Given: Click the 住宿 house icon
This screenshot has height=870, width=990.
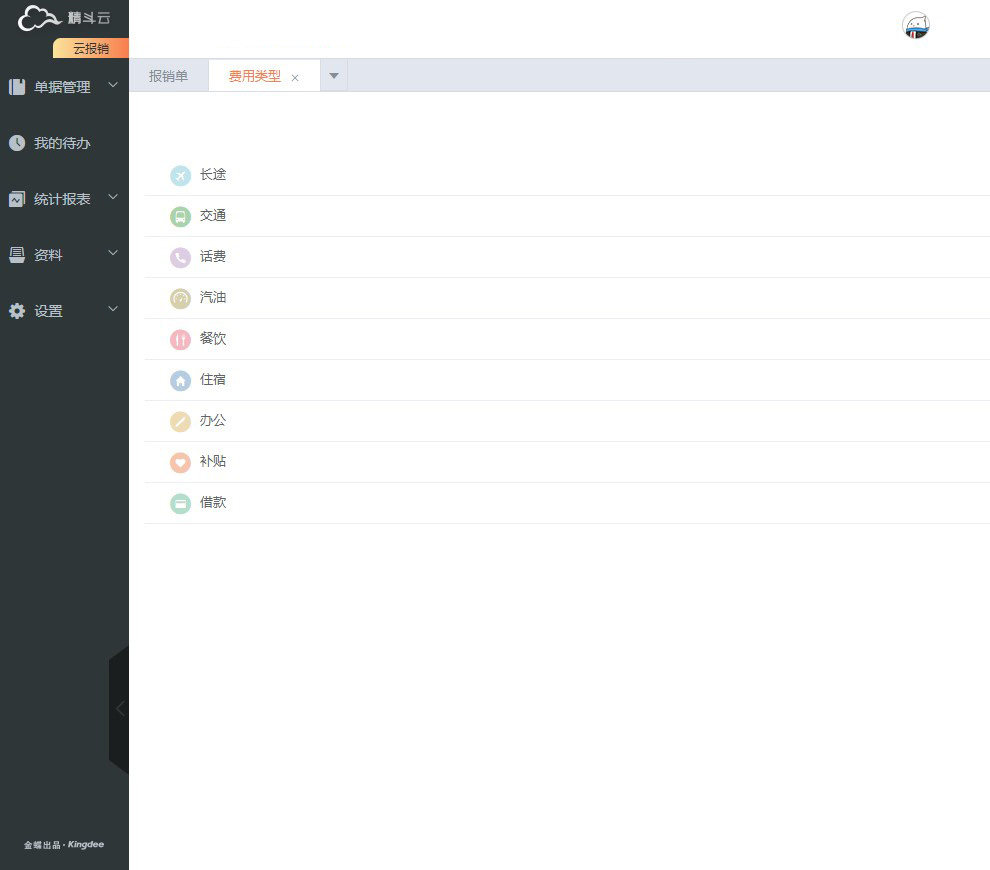Looking at the screenshot, I should 181,381.
